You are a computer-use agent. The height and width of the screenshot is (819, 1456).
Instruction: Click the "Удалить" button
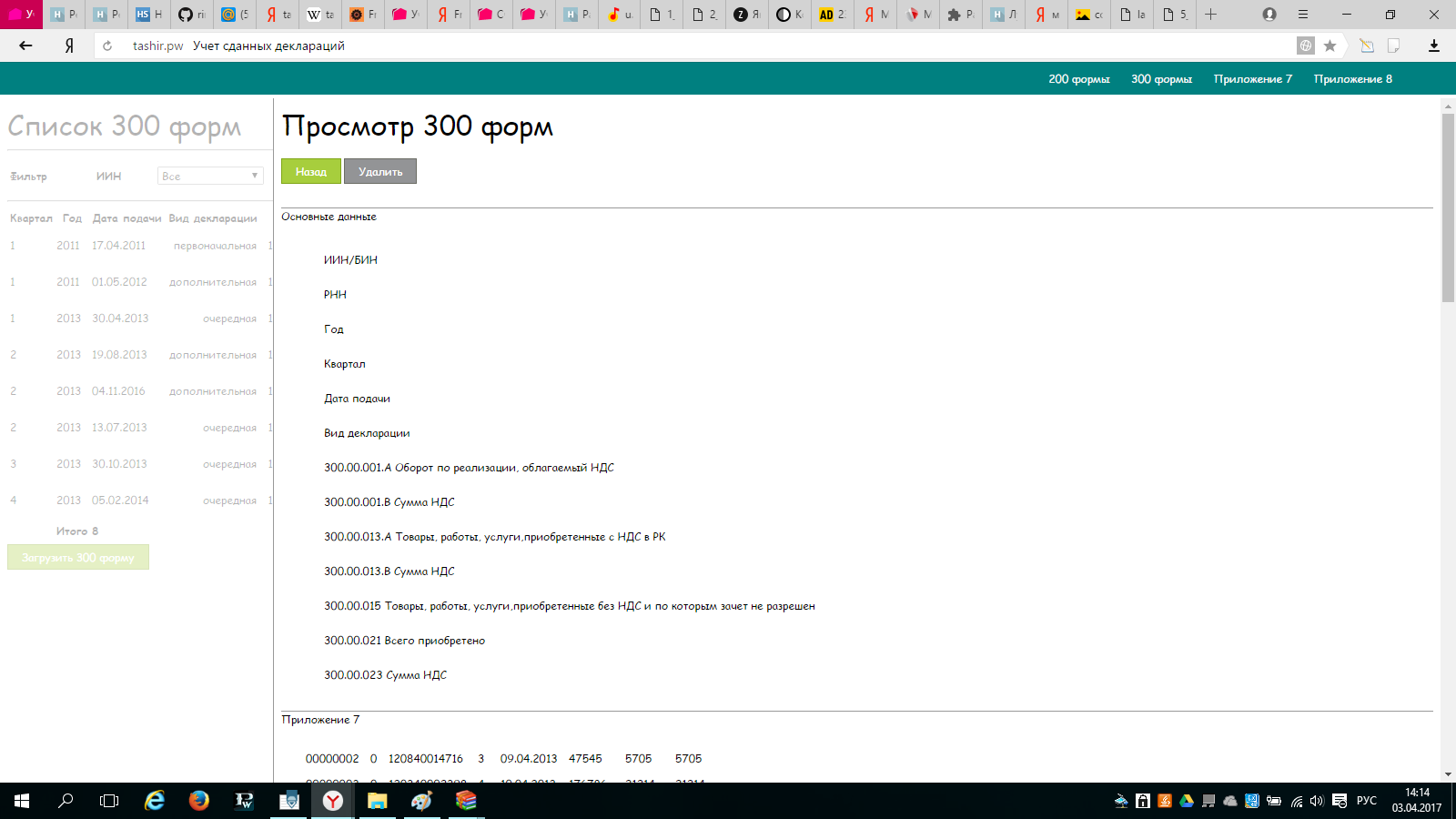[x=379, y=171]
